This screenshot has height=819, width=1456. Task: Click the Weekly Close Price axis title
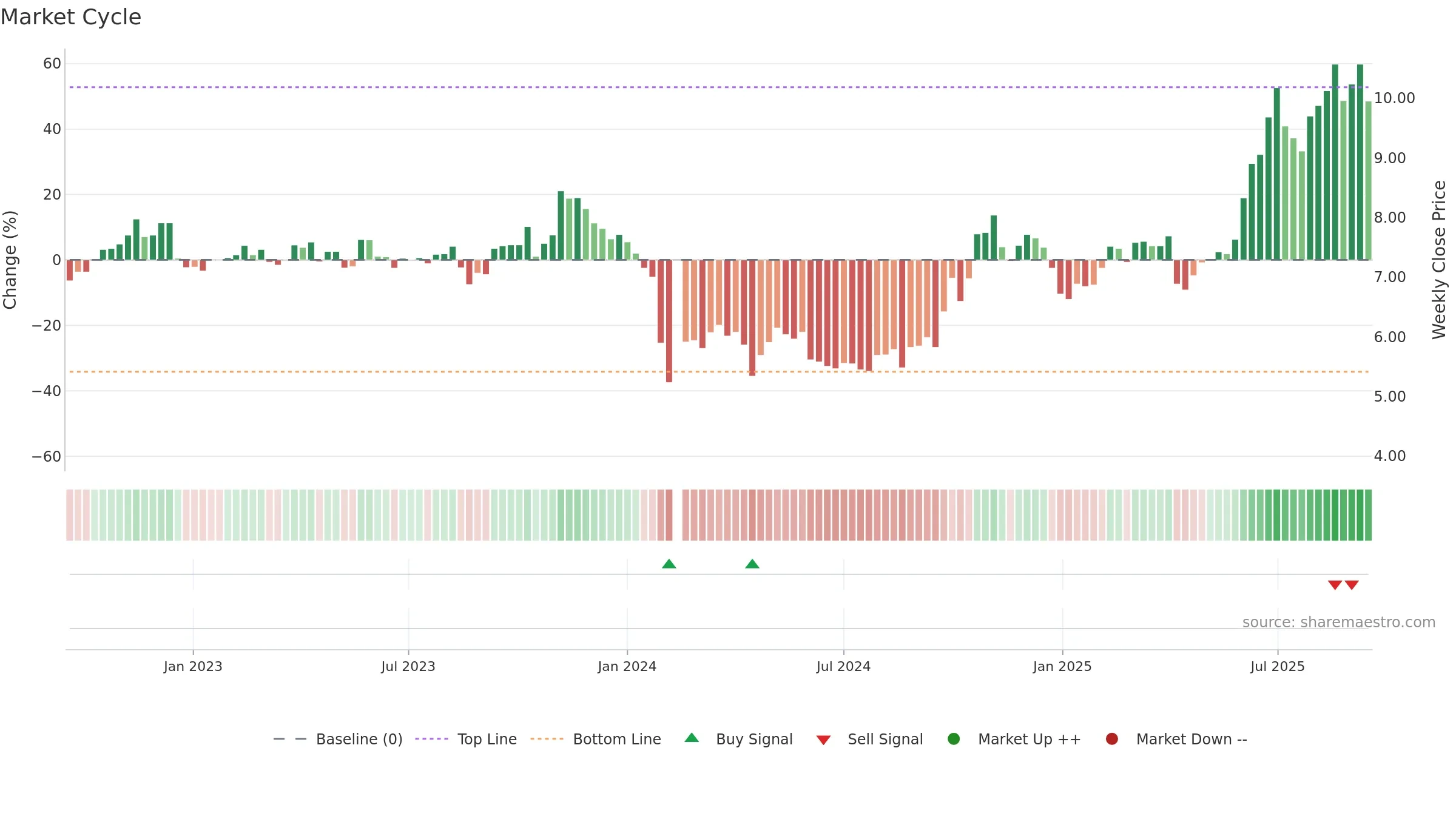point(1439,260)
